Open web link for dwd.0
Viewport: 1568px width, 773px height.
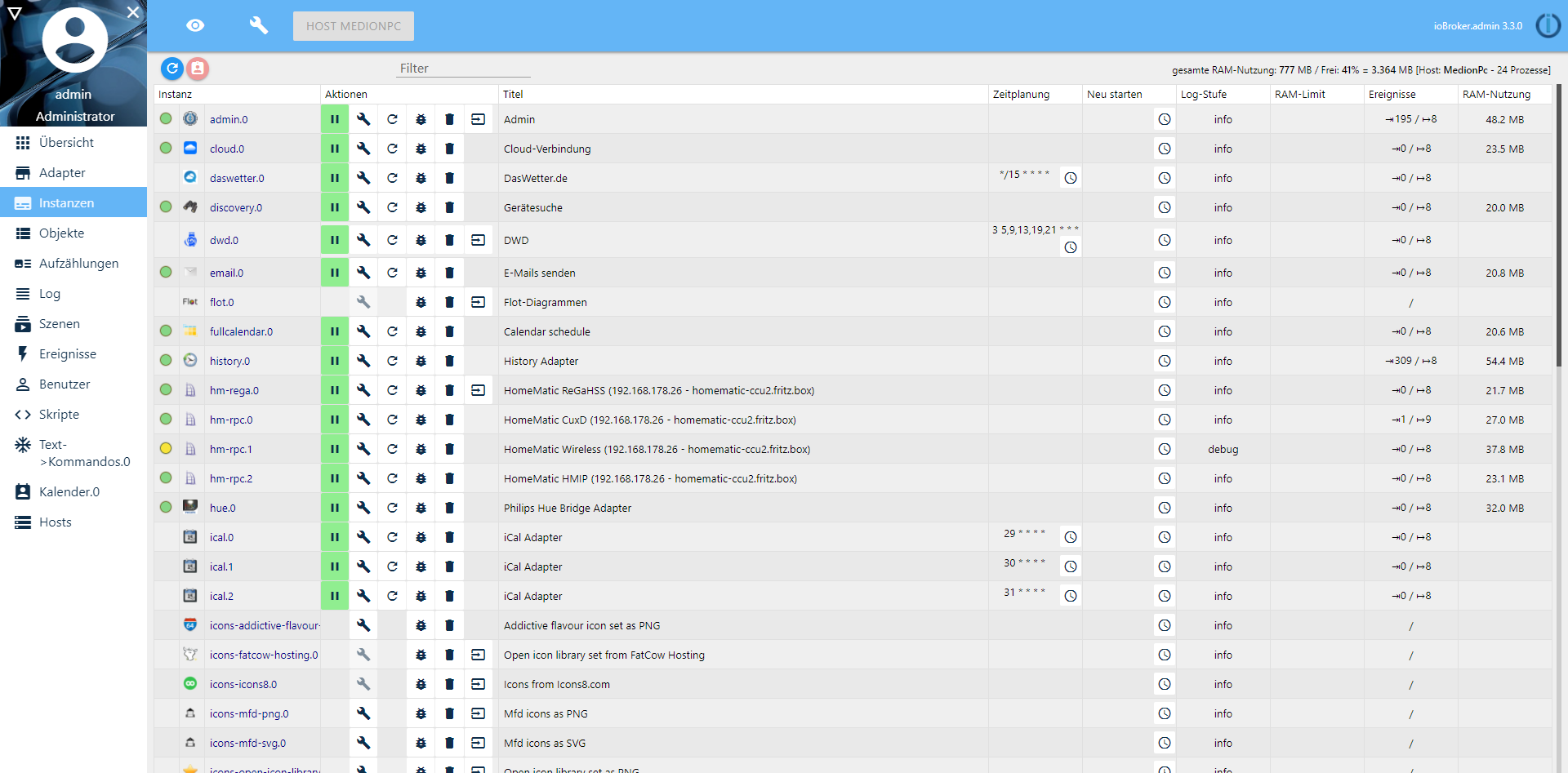pyautogui.click(x=478, y=240)
